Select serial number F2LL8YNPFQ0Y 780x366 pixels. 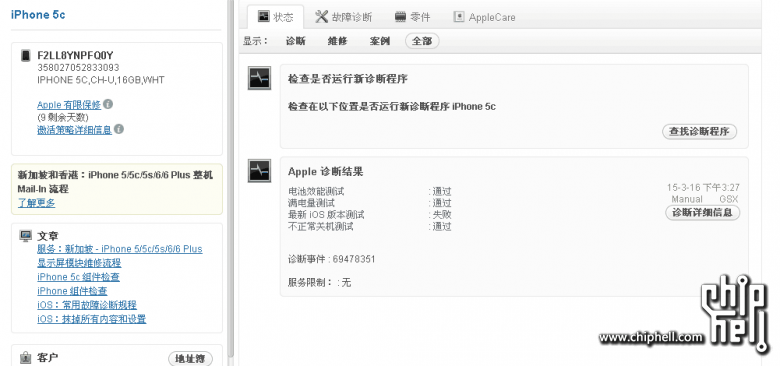coord(75,55)
